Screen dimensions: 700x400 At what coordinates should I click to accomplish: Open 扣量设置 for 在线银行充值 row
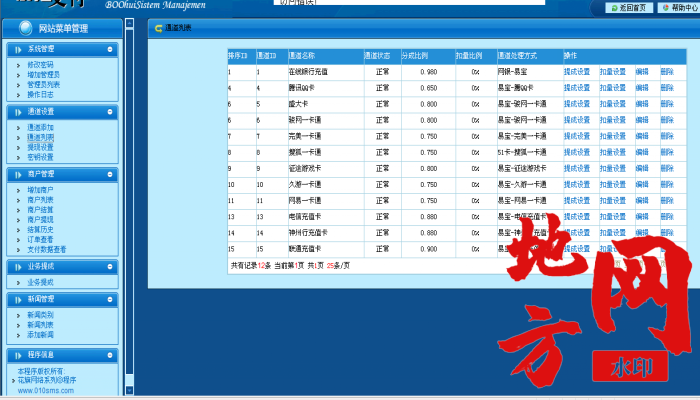click(612, 72)
